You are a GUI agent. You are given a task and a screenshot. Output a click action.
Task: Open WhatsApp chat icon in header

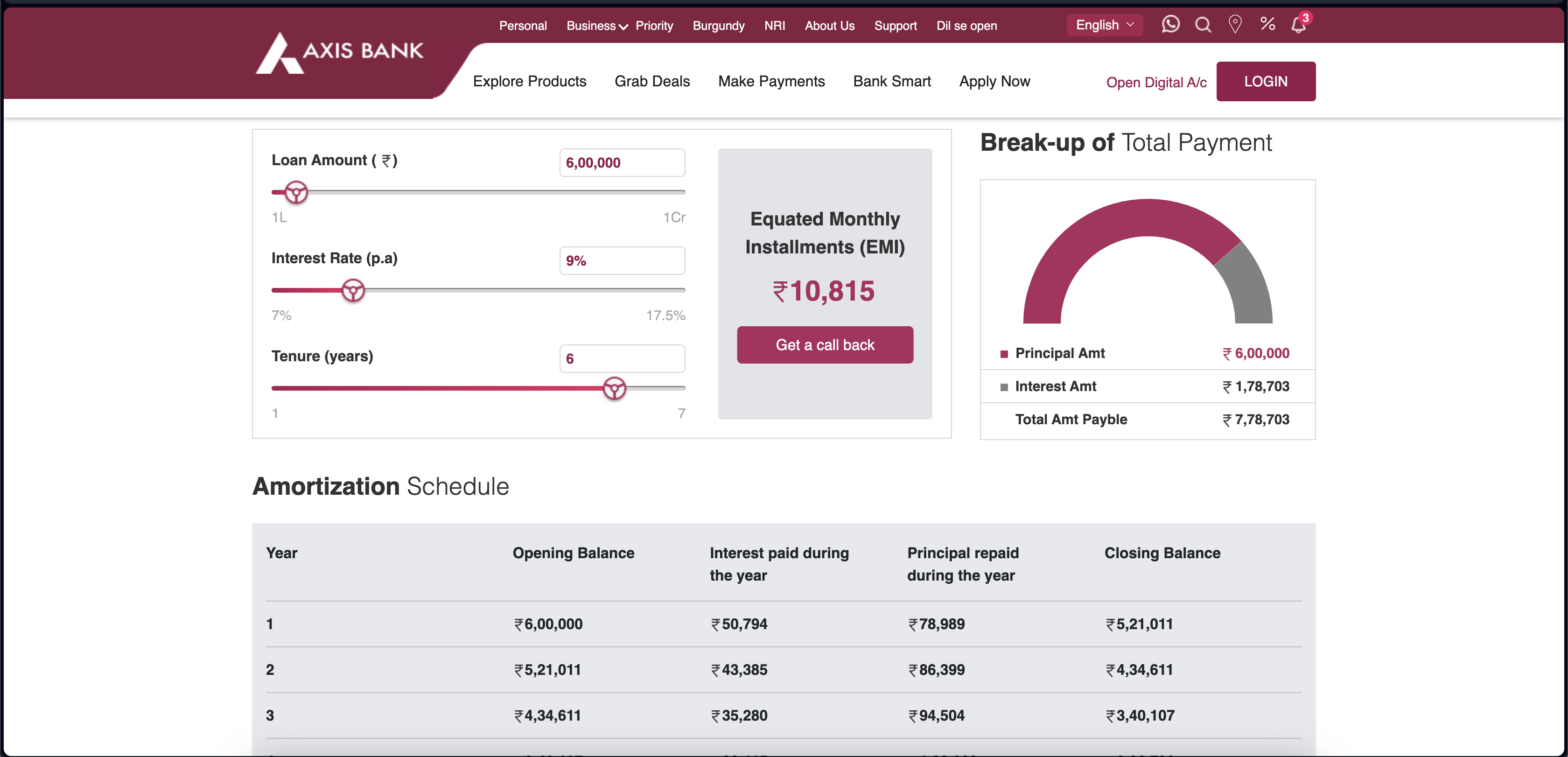1170,24
